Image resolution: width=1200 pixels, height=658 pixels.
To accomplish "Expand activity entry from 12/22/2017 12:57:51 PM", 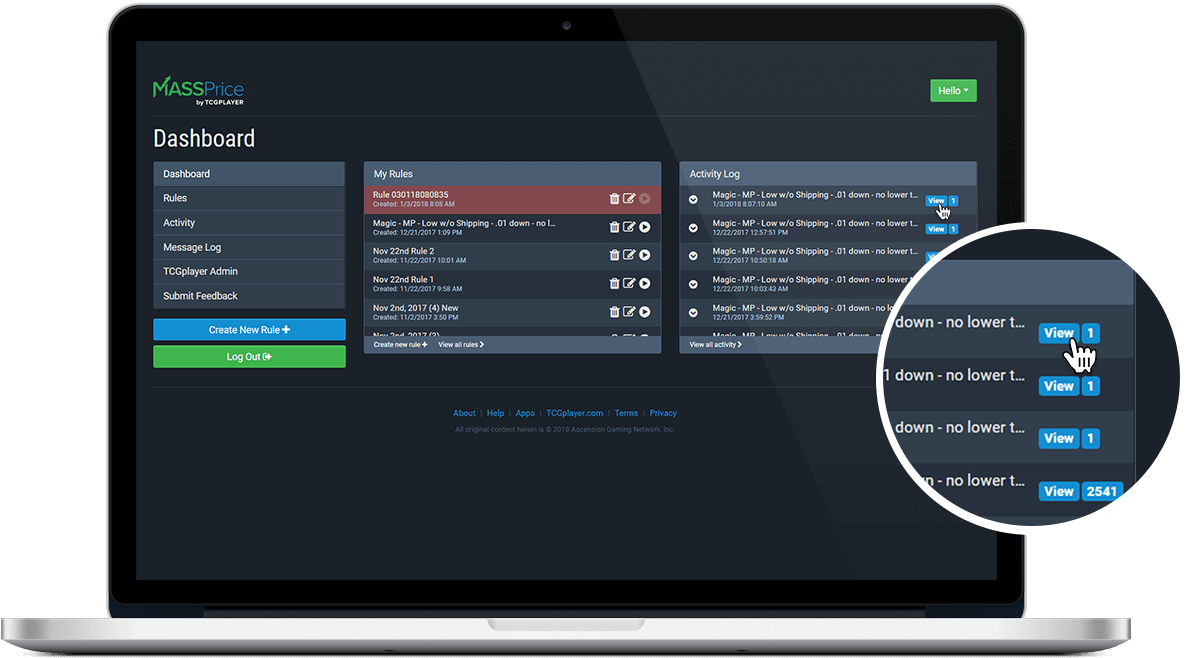I will point(694,228).
